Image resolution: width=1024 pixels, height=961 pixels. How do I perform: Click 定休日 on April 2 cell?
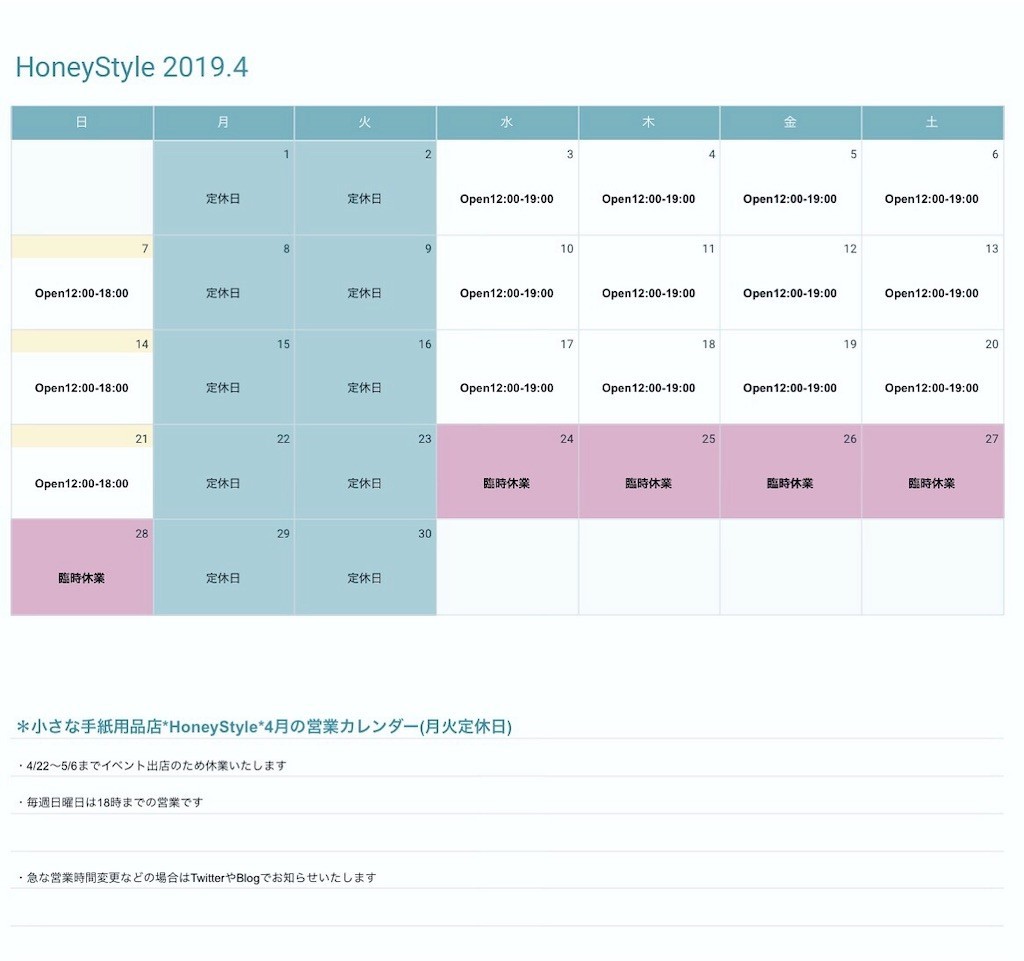[x=365, y=198]
